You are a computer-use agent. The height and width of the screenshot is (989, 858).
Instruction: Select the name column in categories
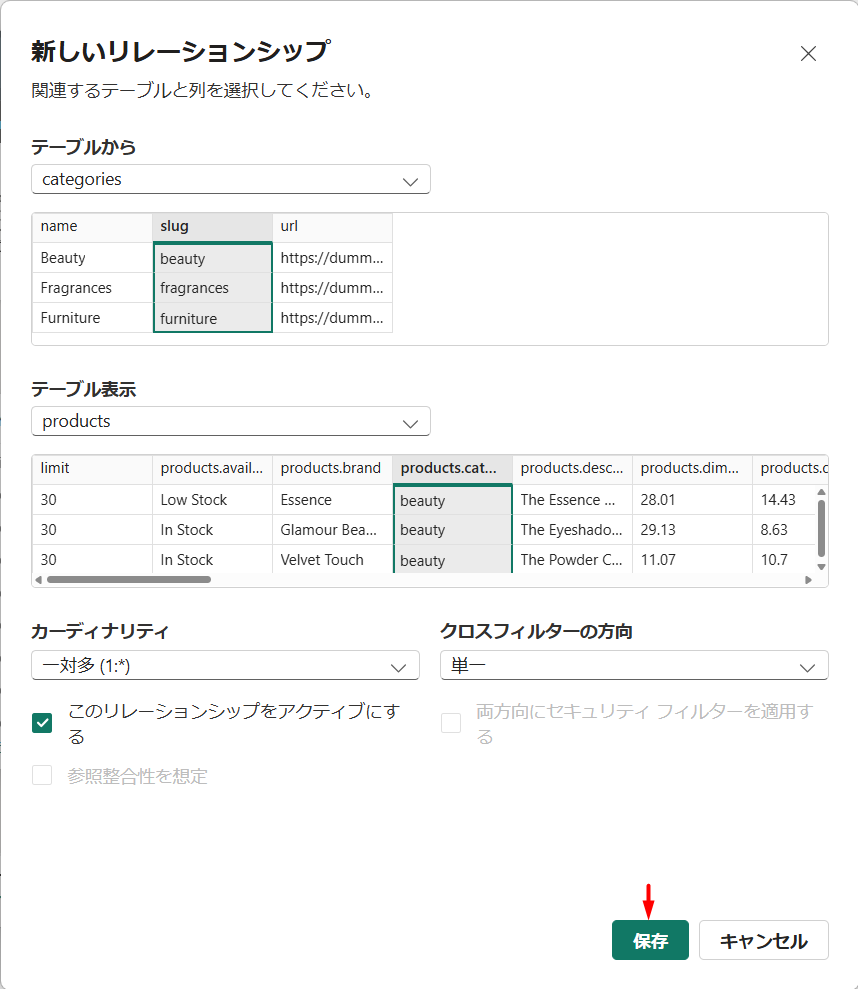coord(92,227)
